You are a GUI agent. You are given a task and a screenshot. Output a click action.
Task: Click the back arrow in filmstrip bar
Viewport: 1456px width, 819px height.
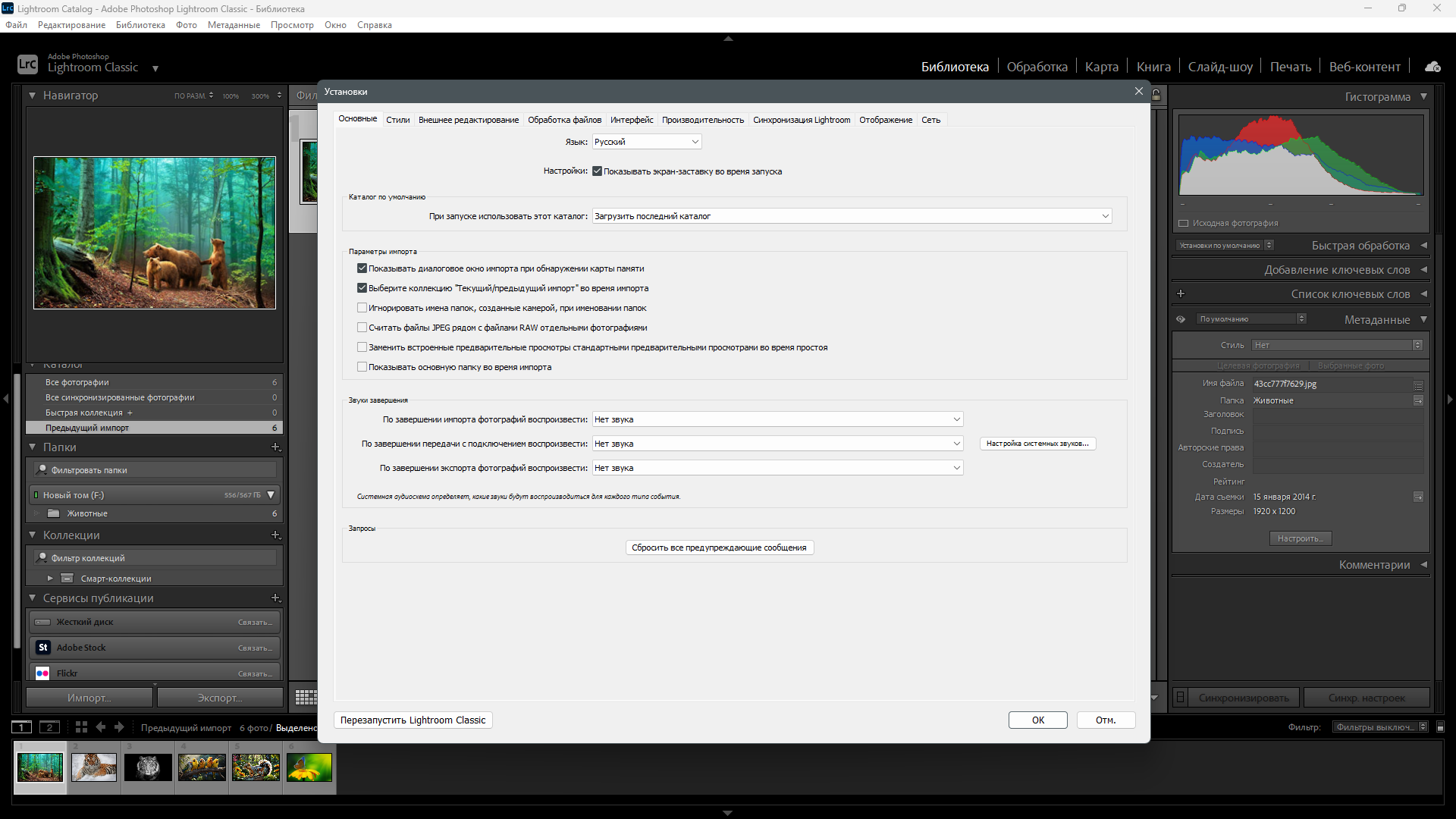[100, 727]
